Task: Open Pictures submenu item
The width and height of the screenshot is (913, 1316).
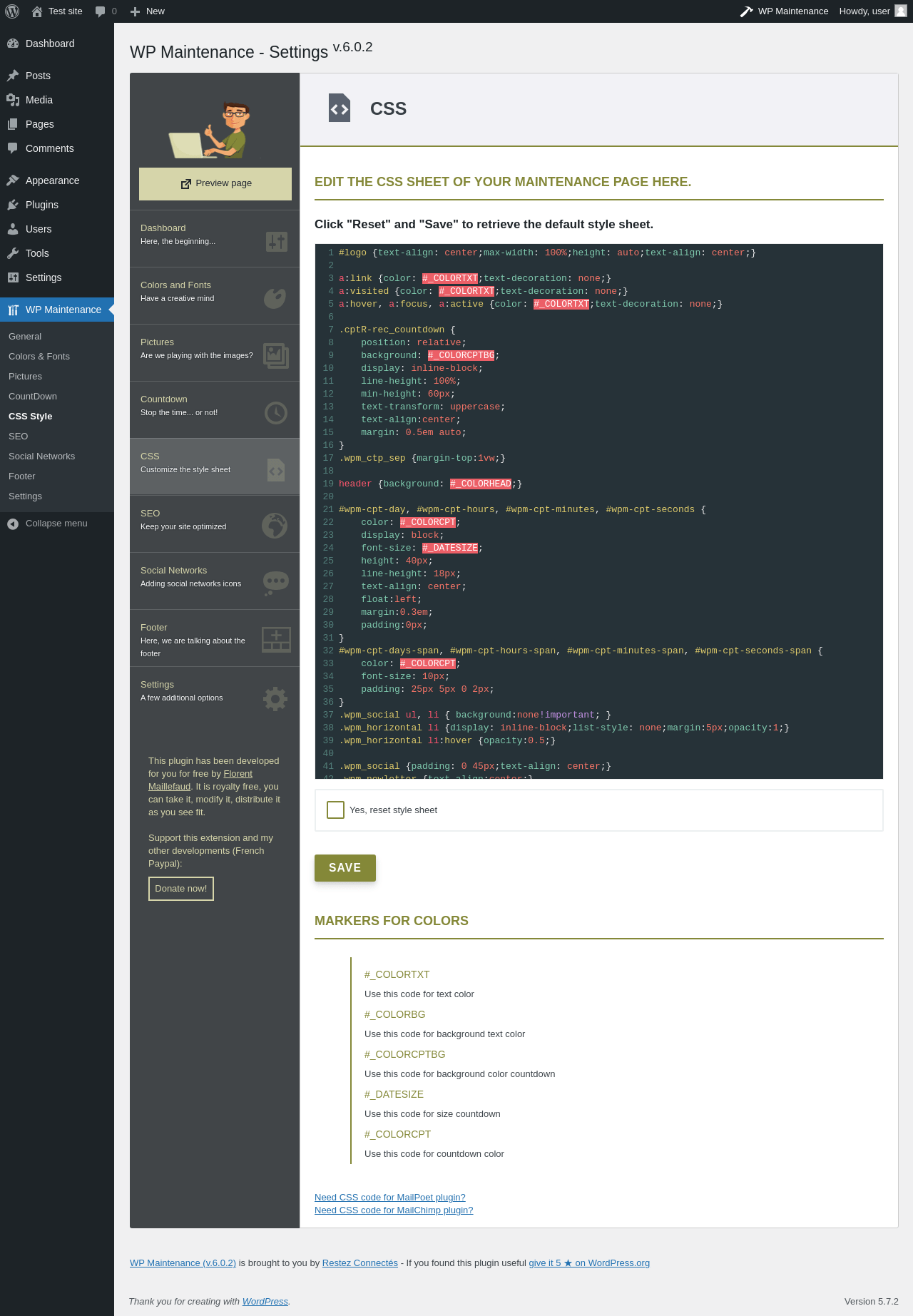Action: pos(25,377)
